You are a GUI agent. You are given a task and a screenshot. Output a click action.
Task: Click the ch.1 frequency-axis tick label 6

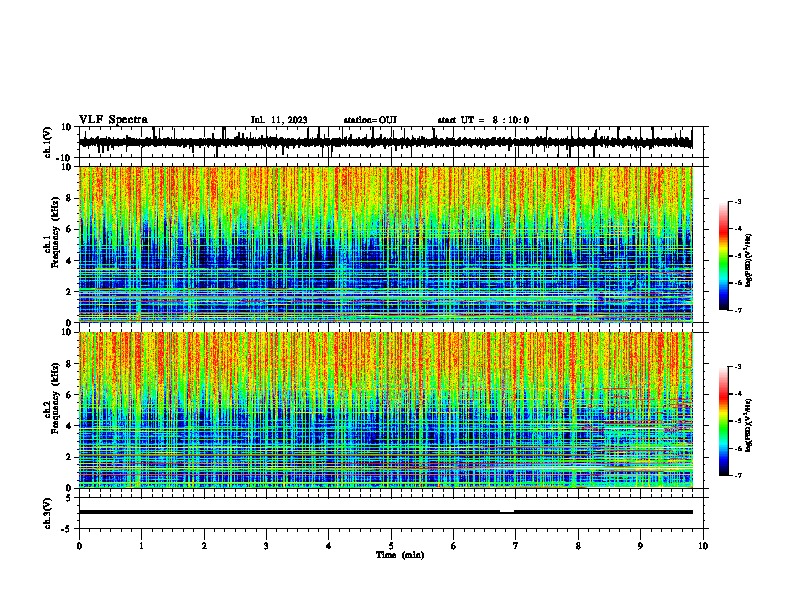(70, 229)
